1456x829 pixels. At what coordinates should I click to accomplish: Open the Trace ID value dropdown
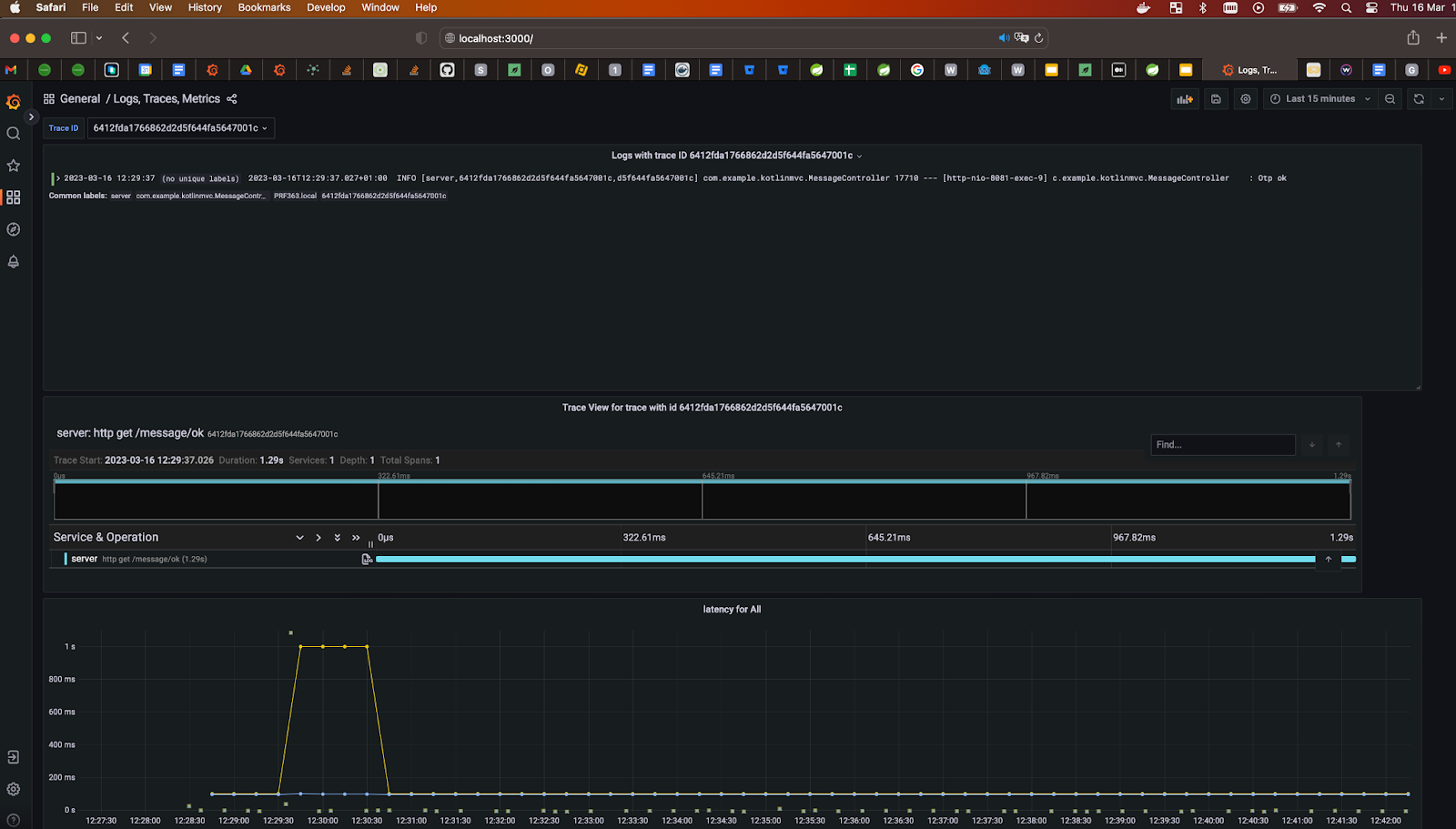[x=180, y=128]
